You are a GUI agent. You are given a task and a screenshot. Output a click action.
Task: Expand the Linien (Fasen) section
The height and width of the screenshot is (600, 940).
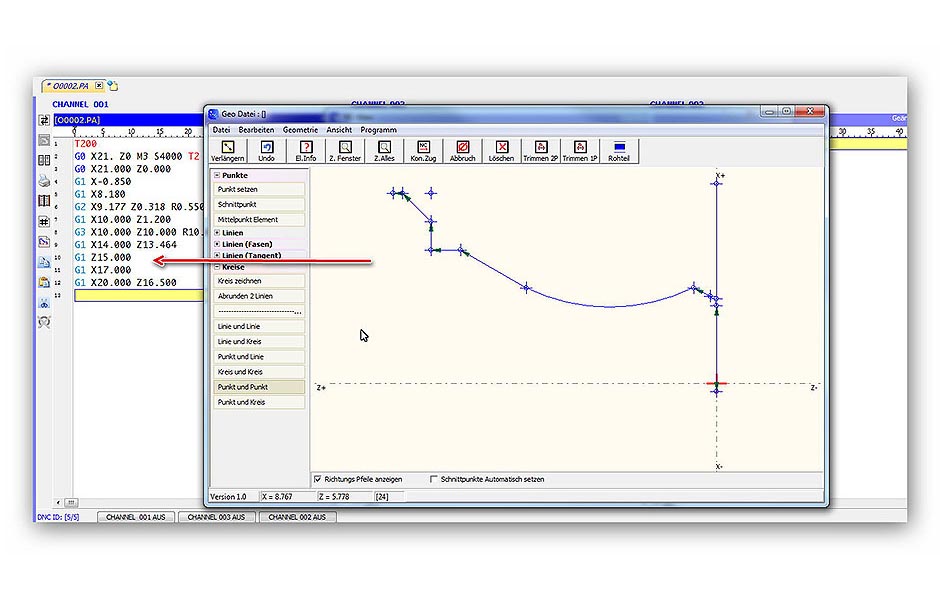[x=217, y=244]
